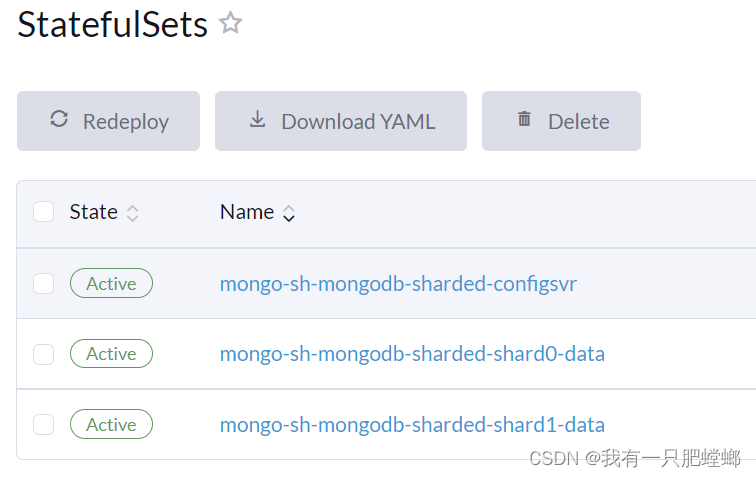Viewport: 756px width, 477px height.
Task: Click the Active badge on configsvr row
Action: (x=111, y=283)
